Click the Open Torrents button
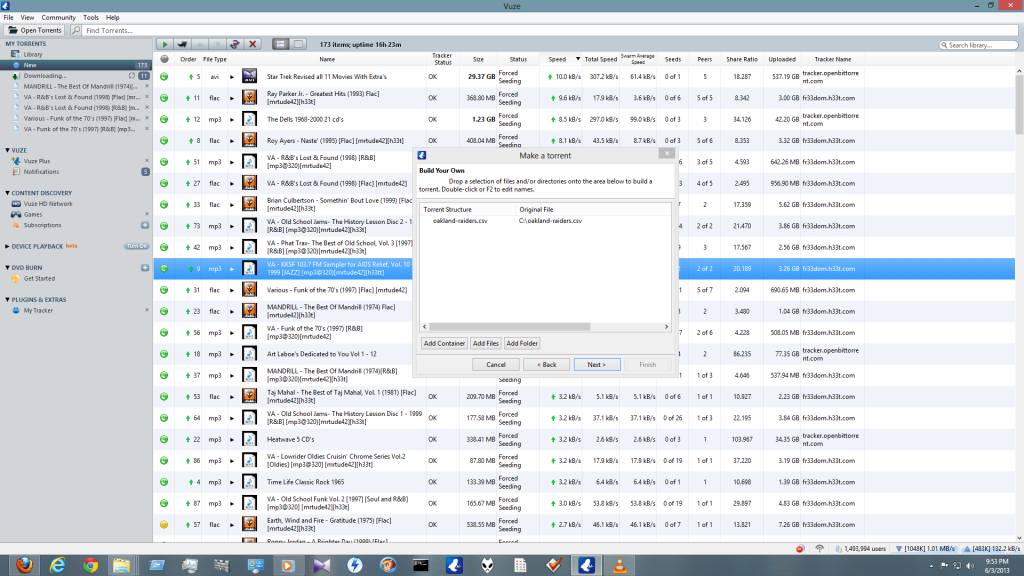Image resolution: width=1024 pixels, height=576 pixels. click(35, 30)
